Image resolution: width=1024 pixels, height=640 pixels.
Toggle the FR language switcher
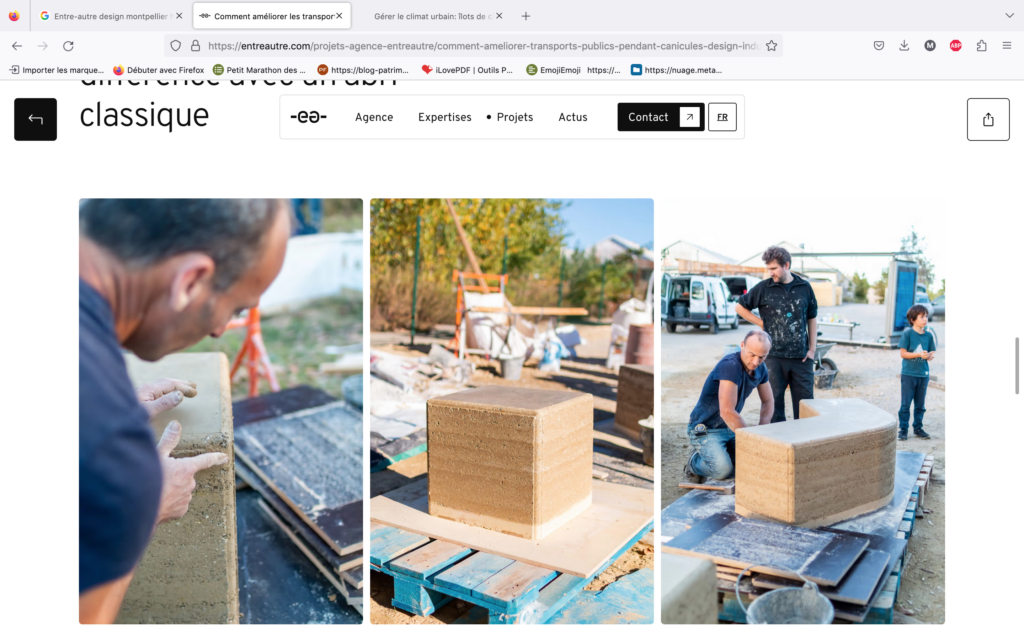(722, 117)
